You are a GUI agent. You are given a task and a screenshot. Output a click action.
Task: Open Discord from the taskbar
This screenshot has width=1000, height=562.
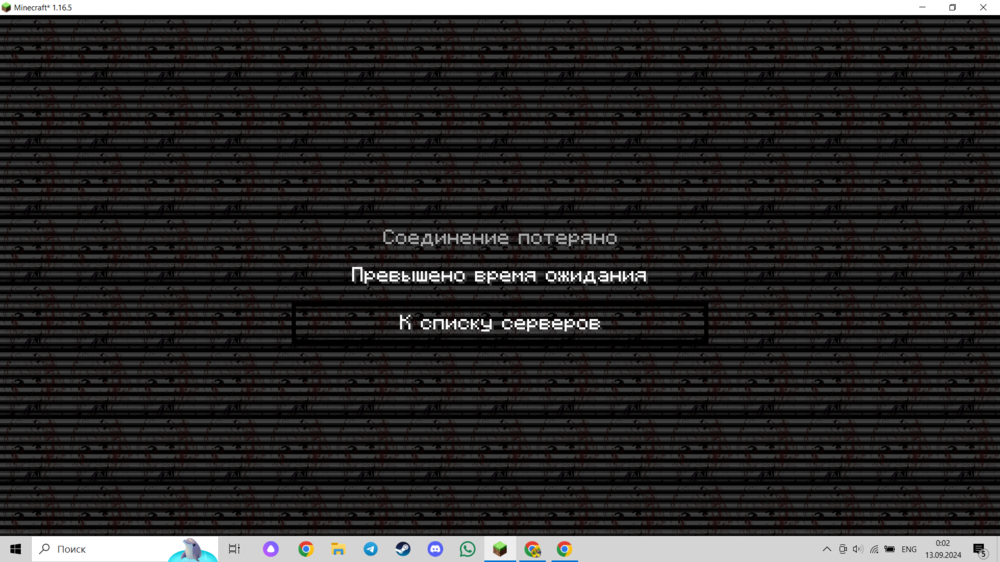tap(435, 549)
